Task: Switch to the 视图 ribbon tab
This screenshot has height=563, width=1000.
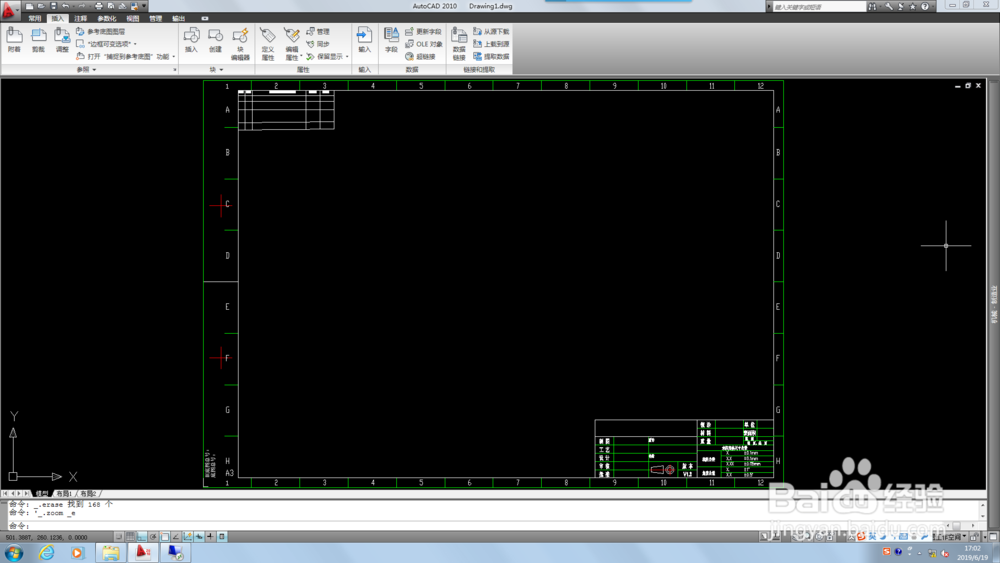Action: coord(133,18)
